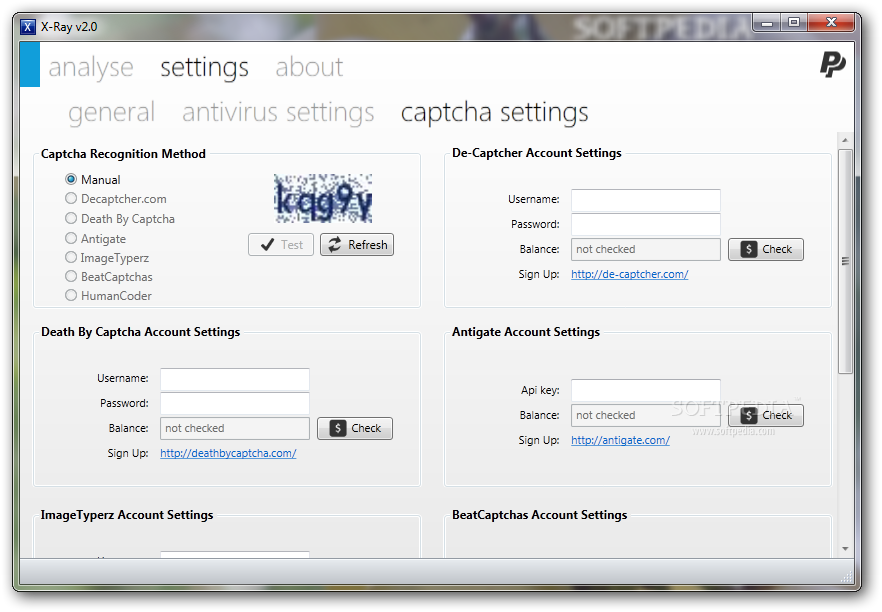Choose ImageTyperz as recognition method

click(71, 257)
